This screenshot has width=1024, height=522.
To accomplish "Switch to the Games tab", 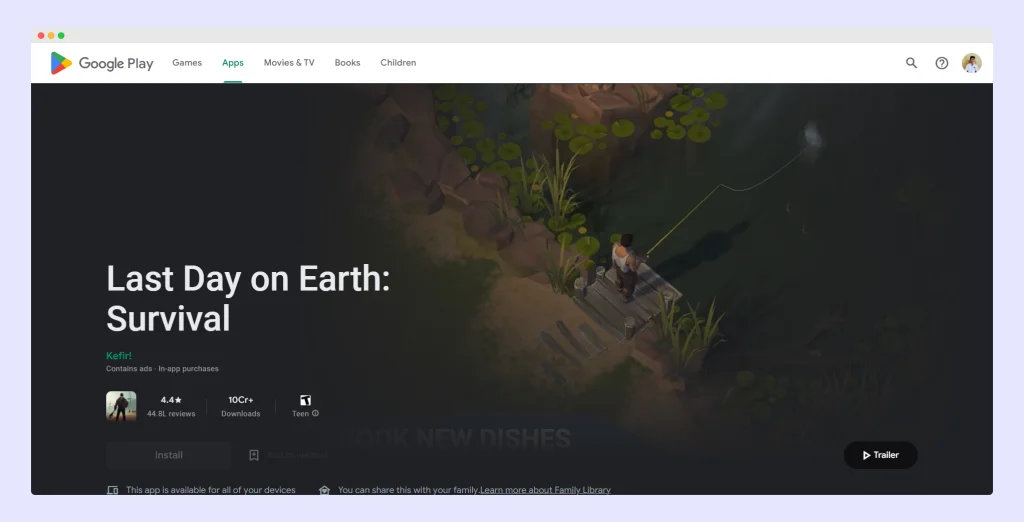I will point(187,63).
